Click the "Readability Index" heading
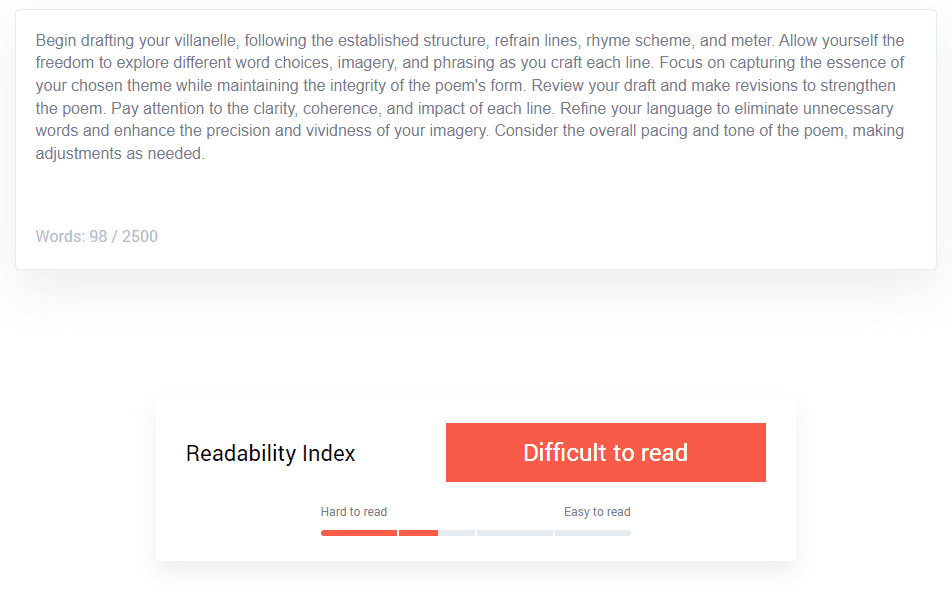This screenshot has height=589, width=952. point(270,453)
